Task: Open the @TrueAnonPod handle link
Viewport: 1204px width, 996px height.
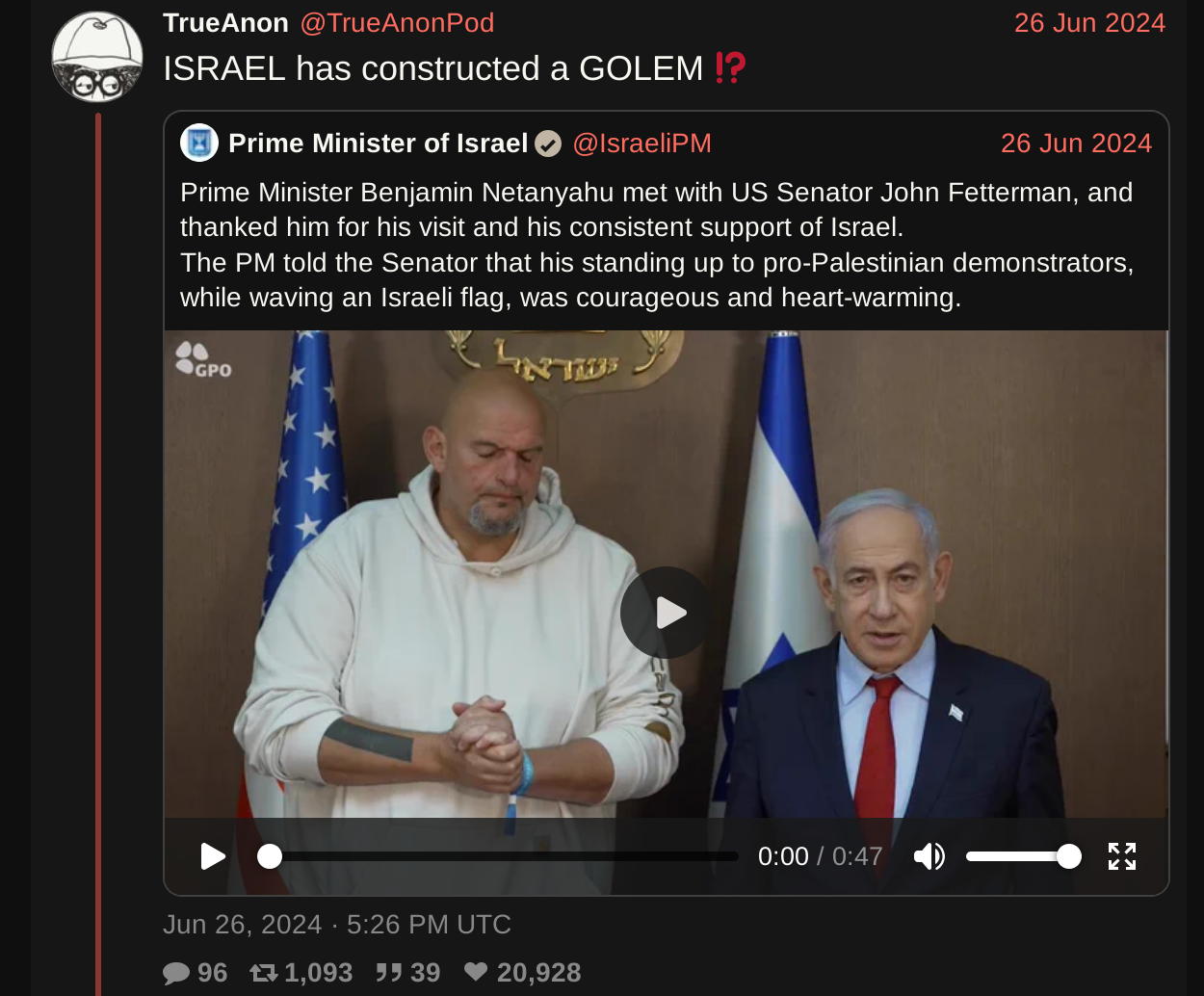Action: point(397,23)
